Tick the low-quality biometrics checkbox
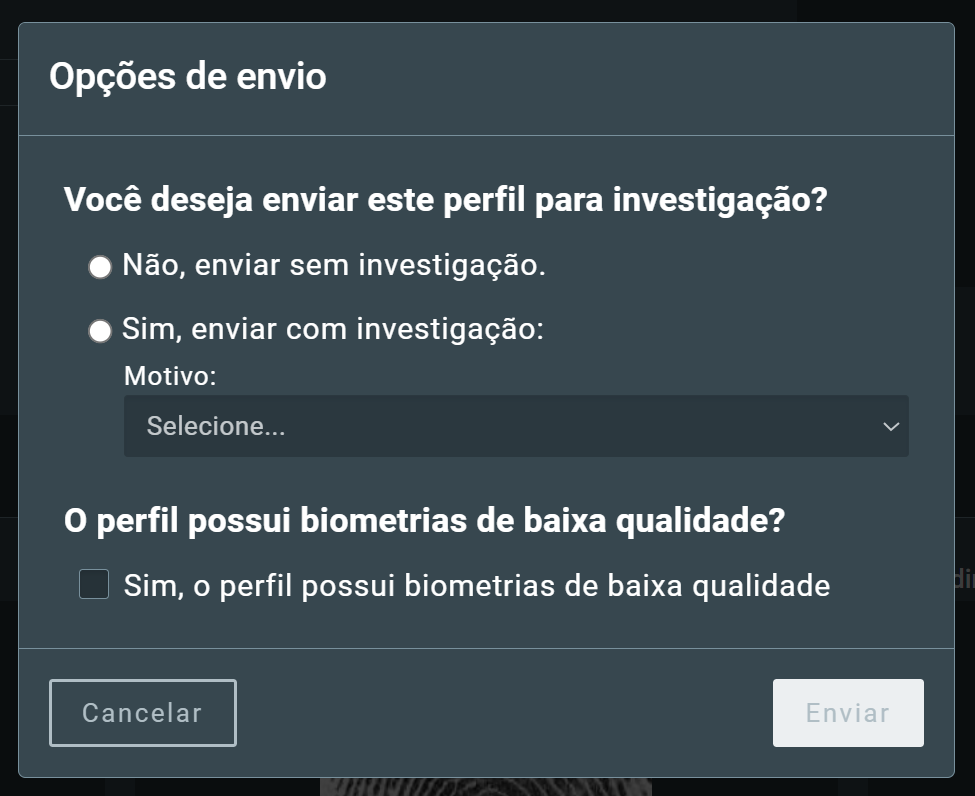 [94, 584]
